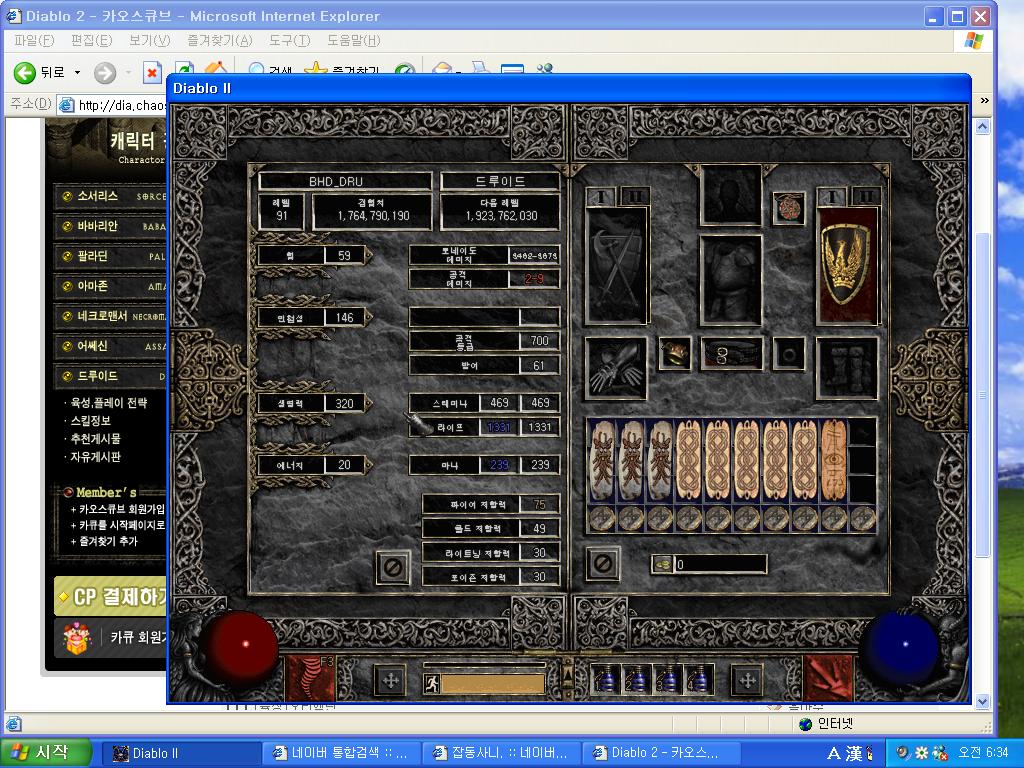Screen dimensions: 1024x768
Task: Close the inventory panel button
Action: click(603, 563)
